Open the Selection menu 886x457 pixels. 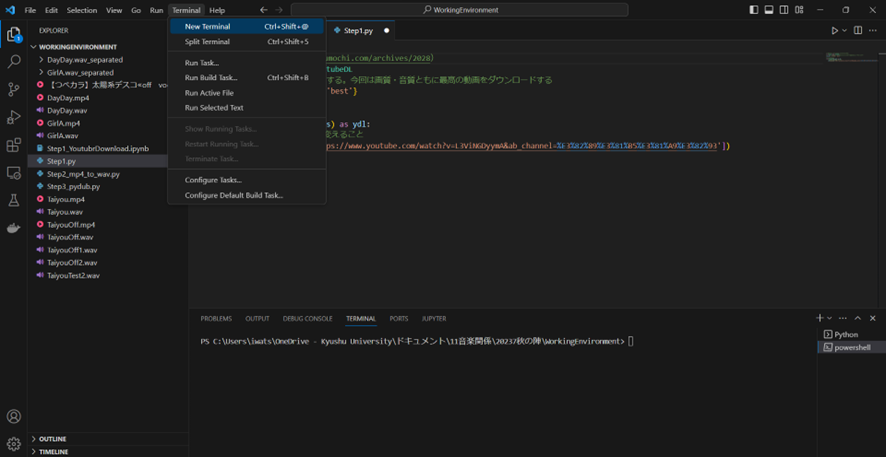click(82, 10)
